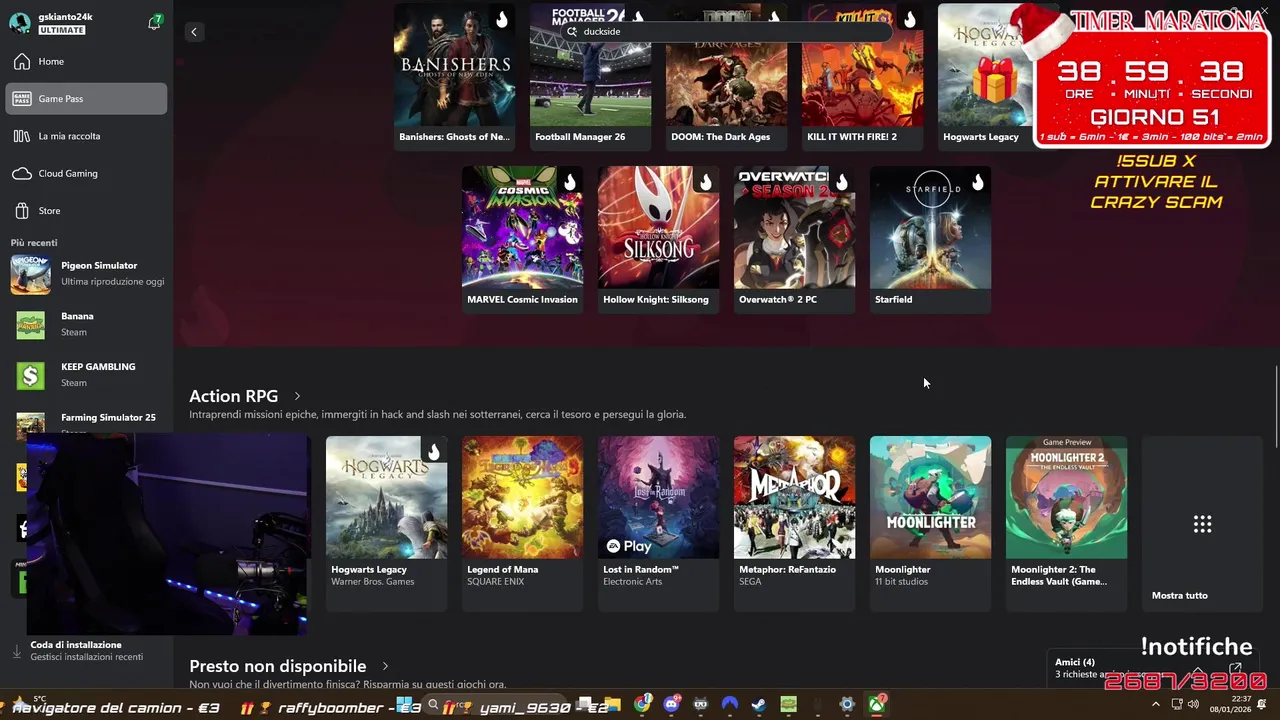Click flame icon on Silksong tile
The width and height of the screenshot is (1280, 720).
pos(705,182)
